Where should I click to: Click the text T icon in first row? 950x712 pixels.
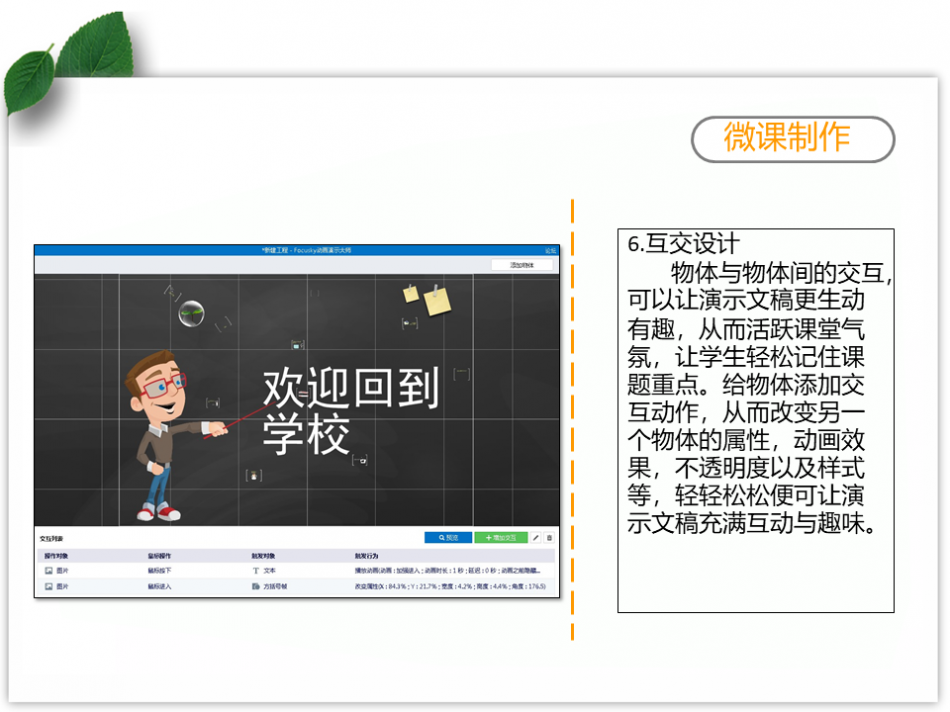click(255, 570)
